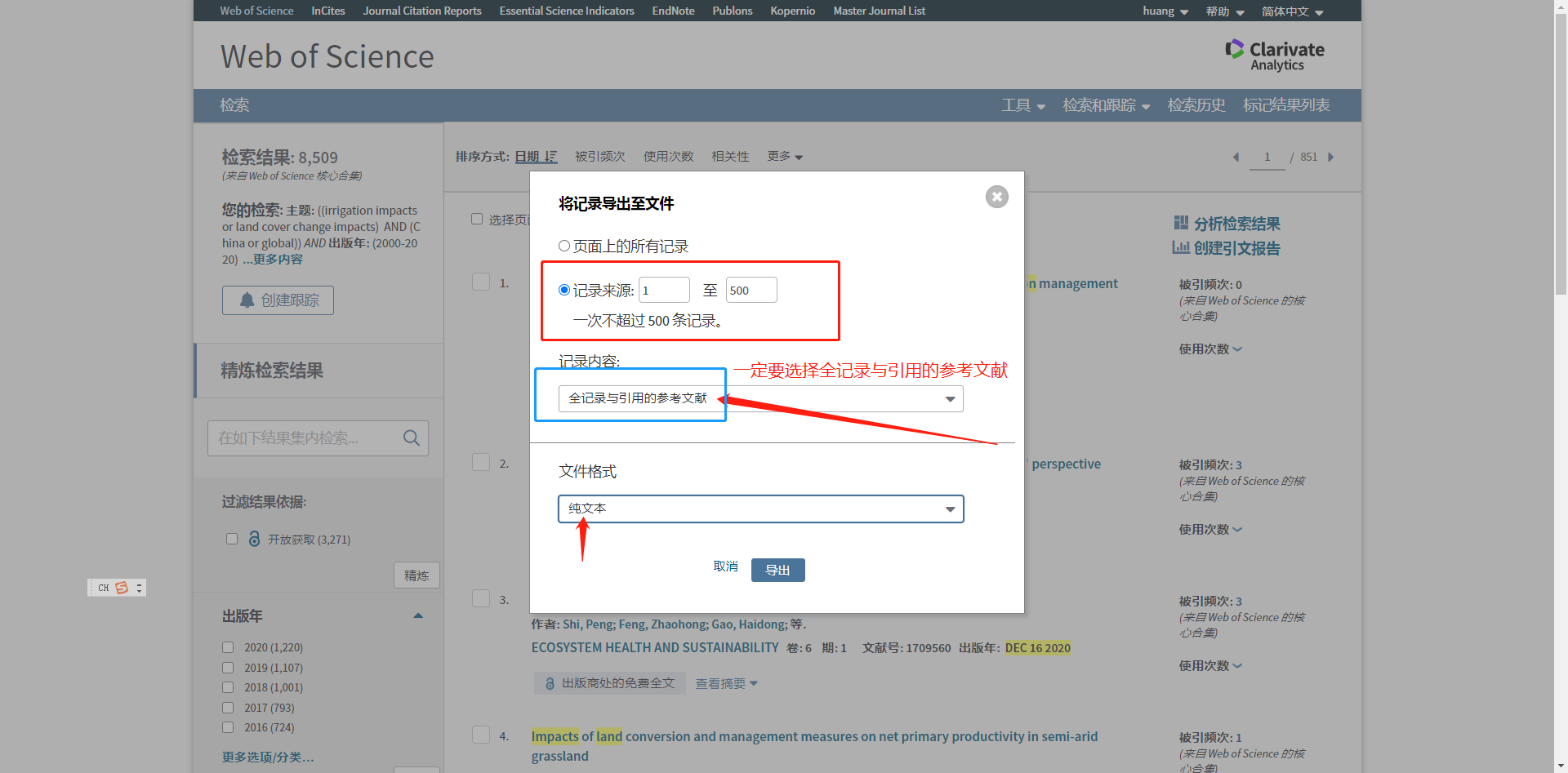Sort results by 相关性

[730, 157]
